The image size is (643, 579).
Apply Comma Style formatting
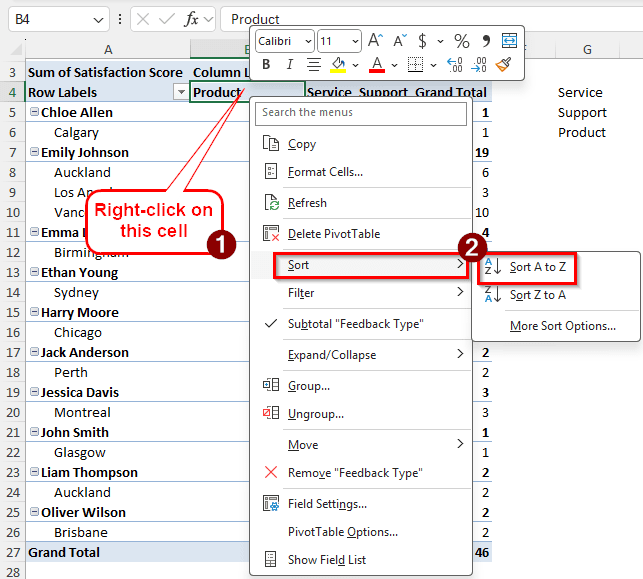coord(486,41)
